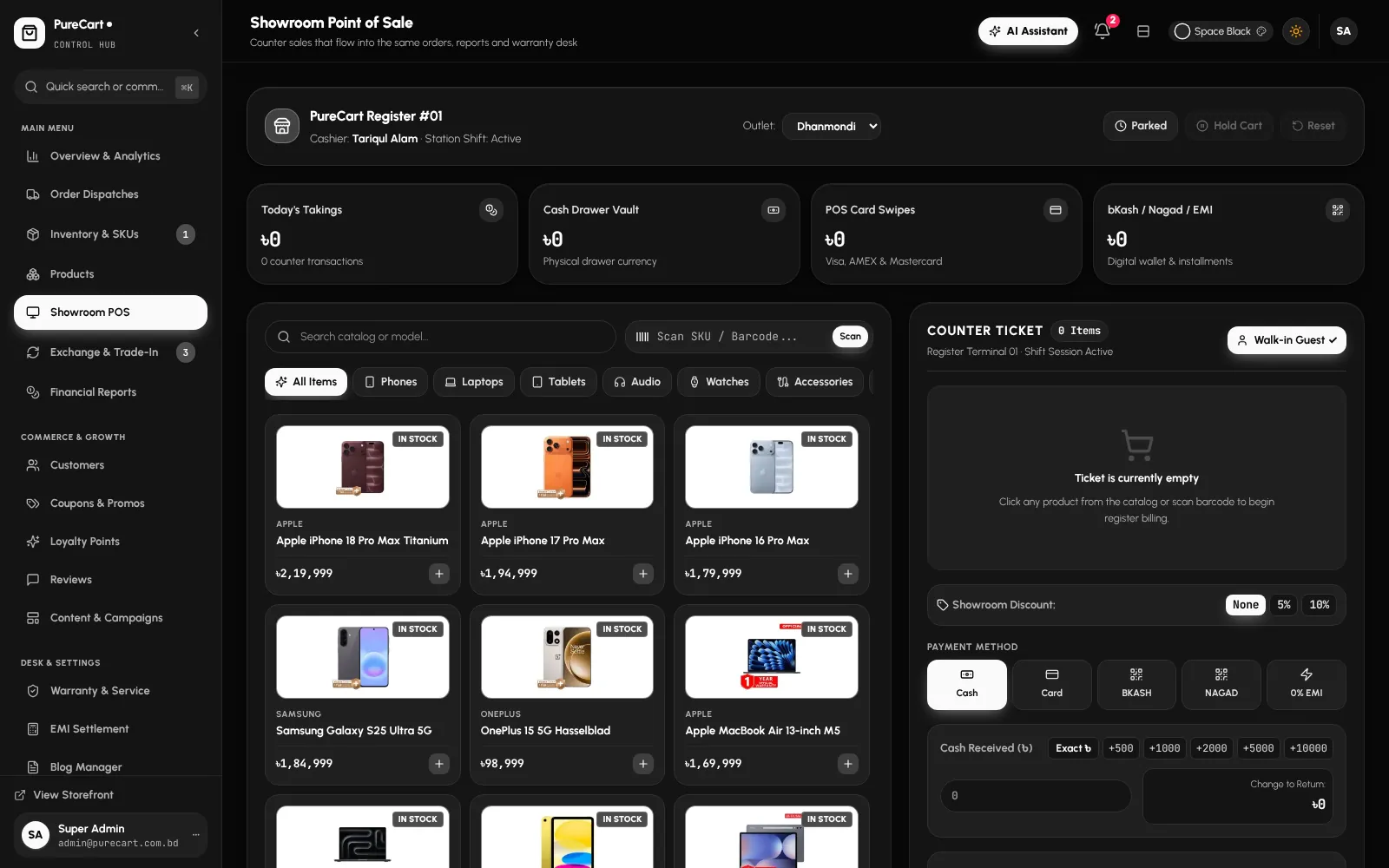The width and height of the screenshot is (1389, 868).
Task: Collapse the sidebar with the chevron
Action: click(x=196, y=33)
